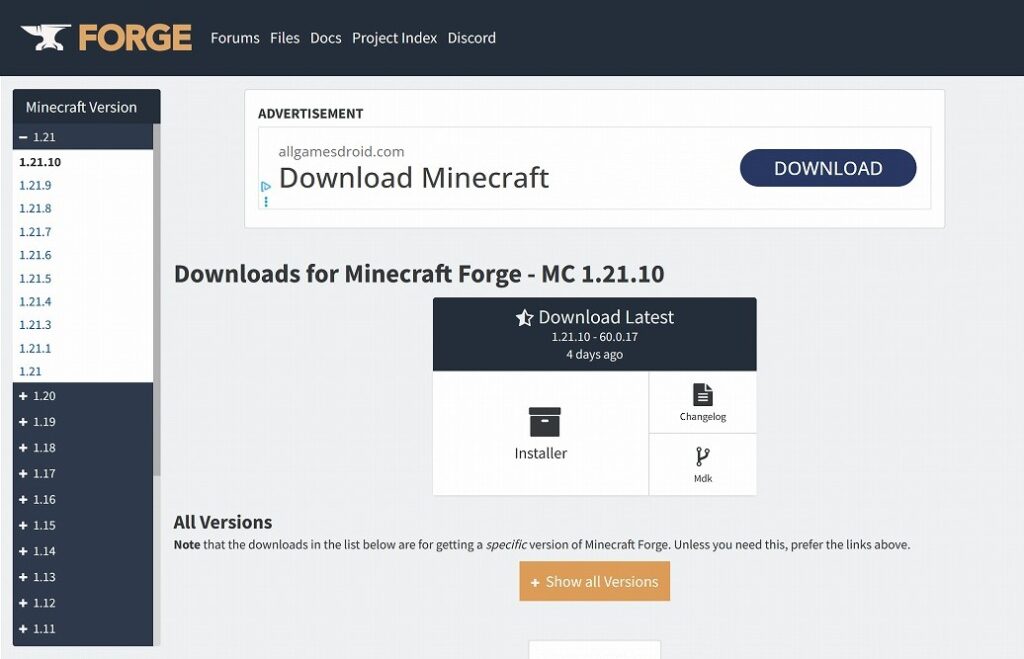Go to the Discord navigation link
This screenshot has height=659, width=1024.
(x=471, y=38)
